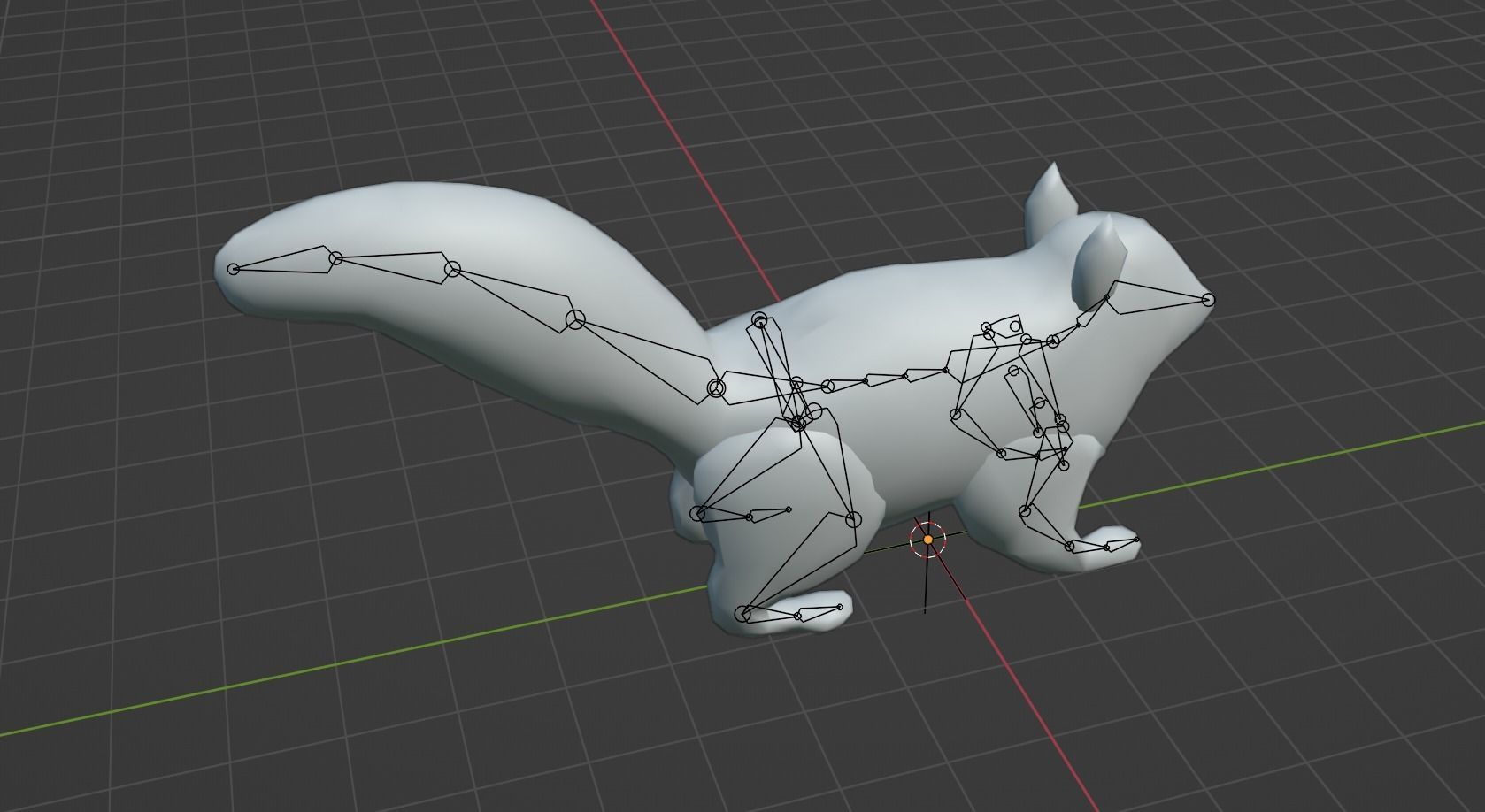The height and width of the screenshot is (812, 1485).
Task: Click the 3D cursor under the squirrel
Action: coord(927,538)
